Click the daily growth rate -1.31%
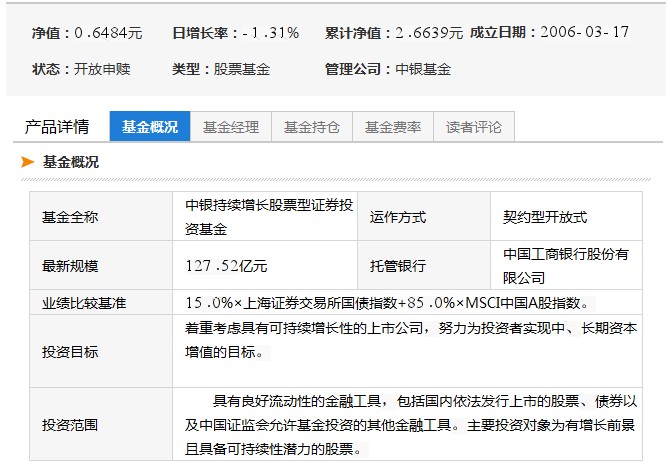Screen dimensions: 668x464 270,33
